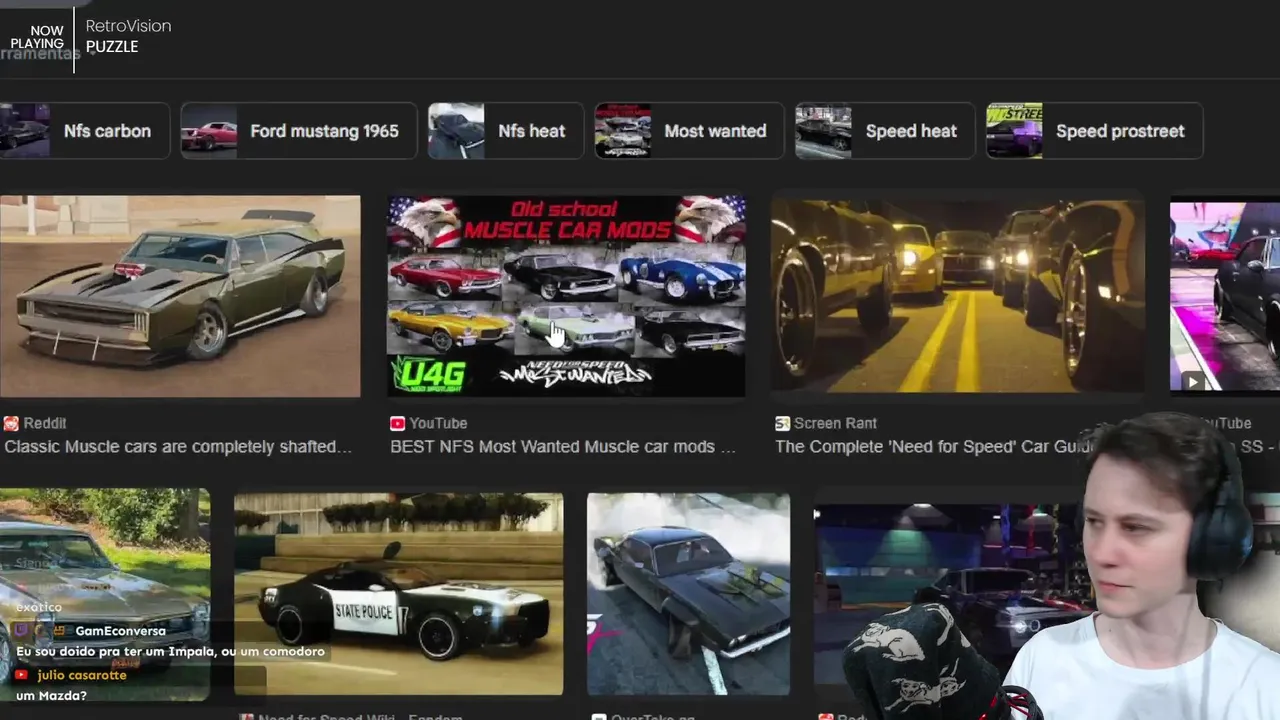This screenshot has height=720, width=1280.
Task: Select the Speed prostreet filter chip
Action: 1094,131
